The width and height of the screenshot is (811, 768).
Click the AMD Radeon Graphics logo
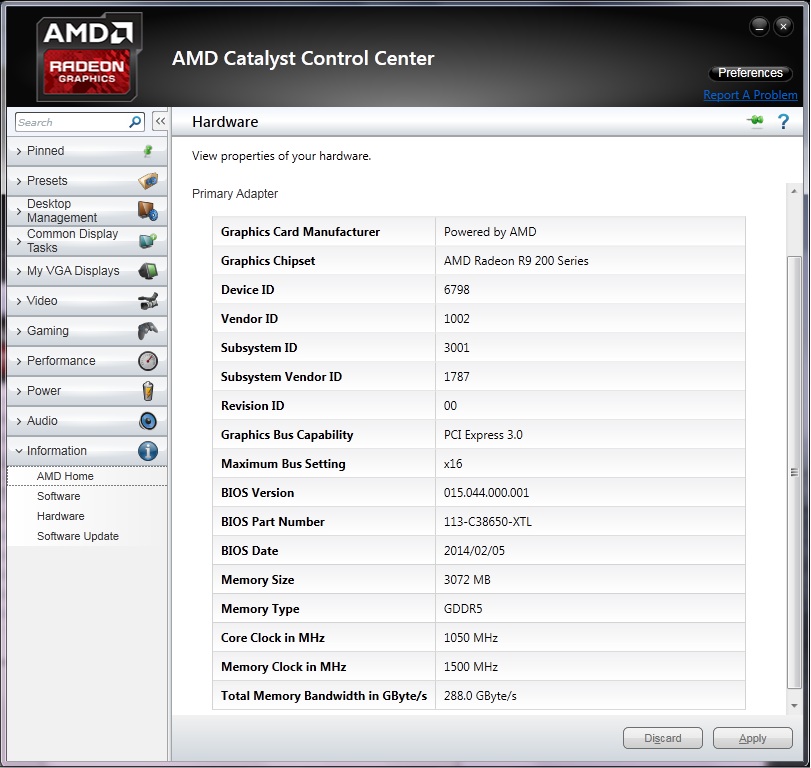[87, 57]
